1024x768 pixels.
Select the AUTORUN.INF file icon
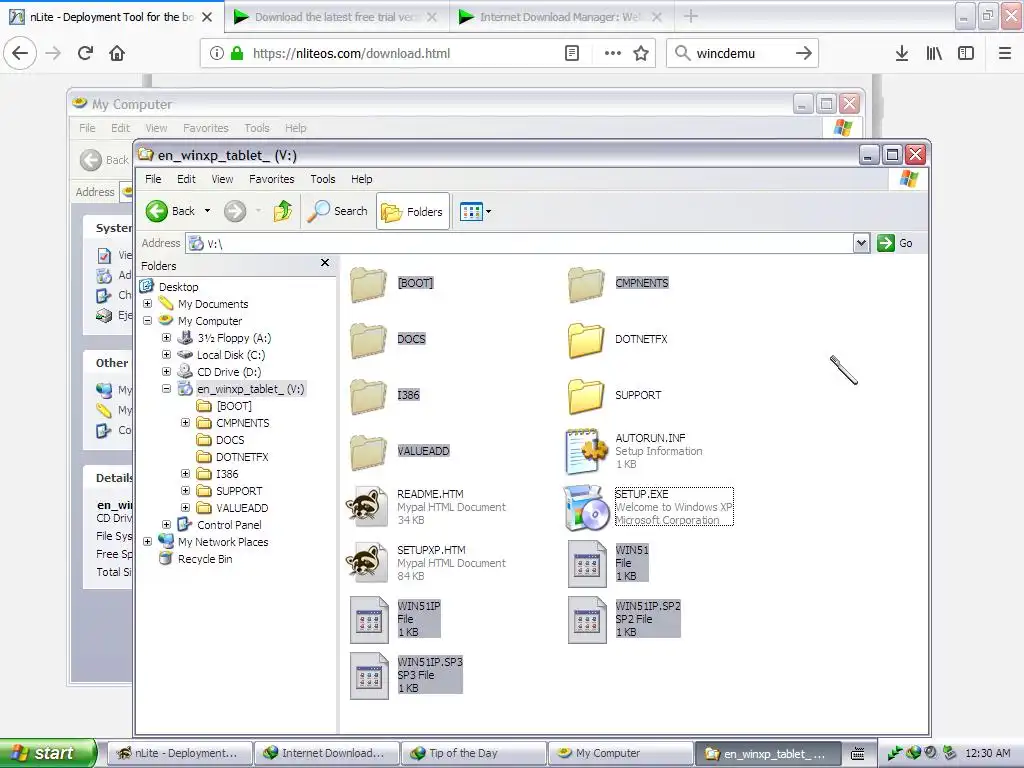pyautogui.click(x=586, y=451)
